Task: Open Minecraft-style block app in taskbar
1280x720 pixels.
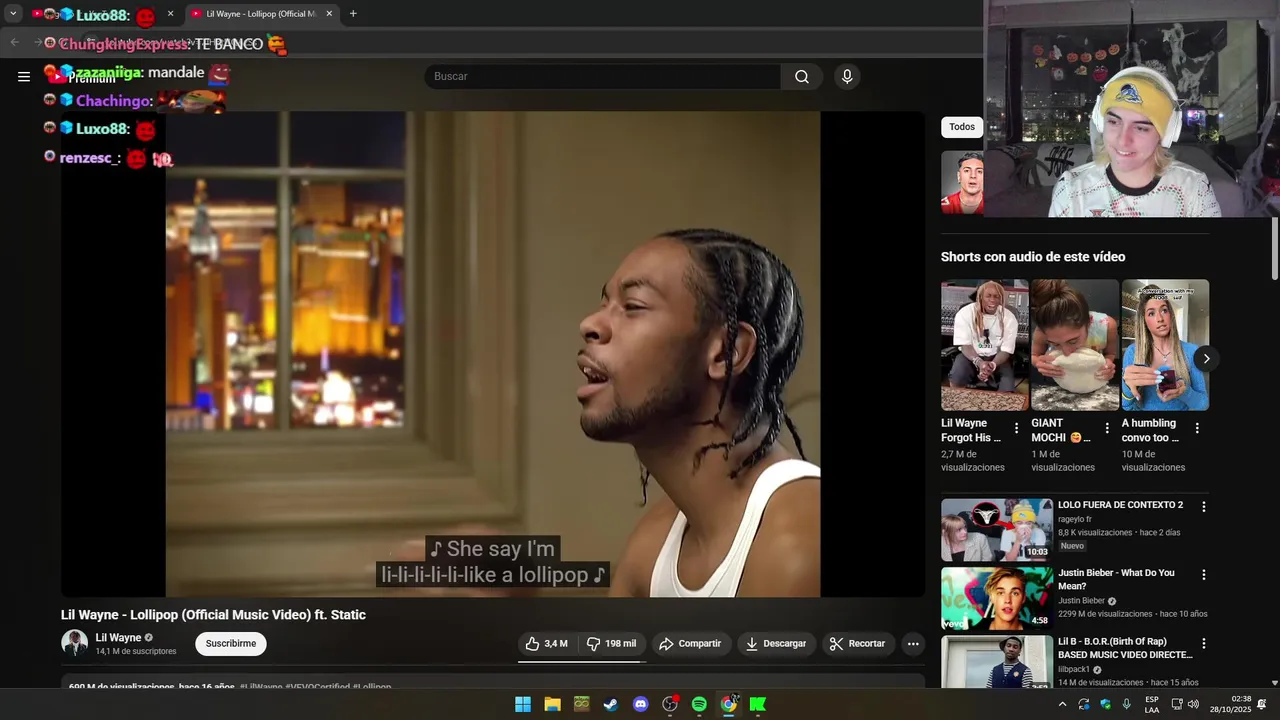Action: coord(582,704)
